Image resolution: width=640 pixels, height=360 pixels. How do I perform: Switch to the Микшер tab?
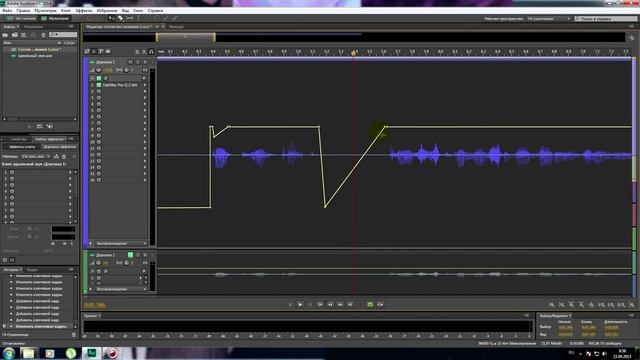176,27
